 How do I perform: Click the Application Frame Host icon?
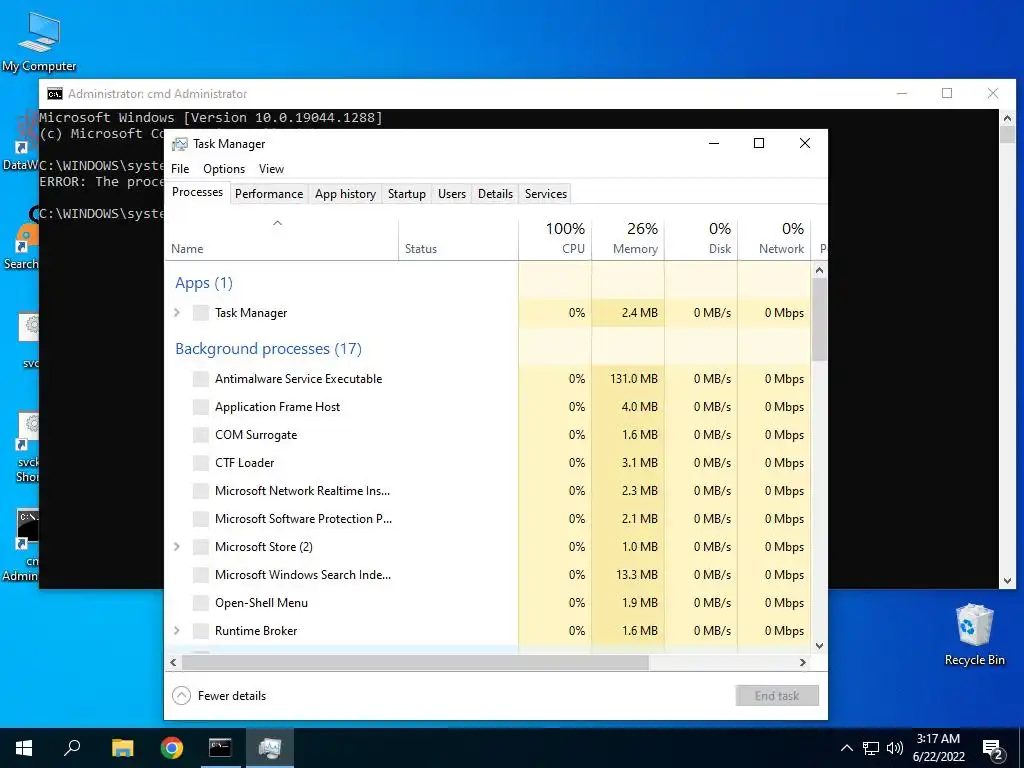[x=201, y=407]
